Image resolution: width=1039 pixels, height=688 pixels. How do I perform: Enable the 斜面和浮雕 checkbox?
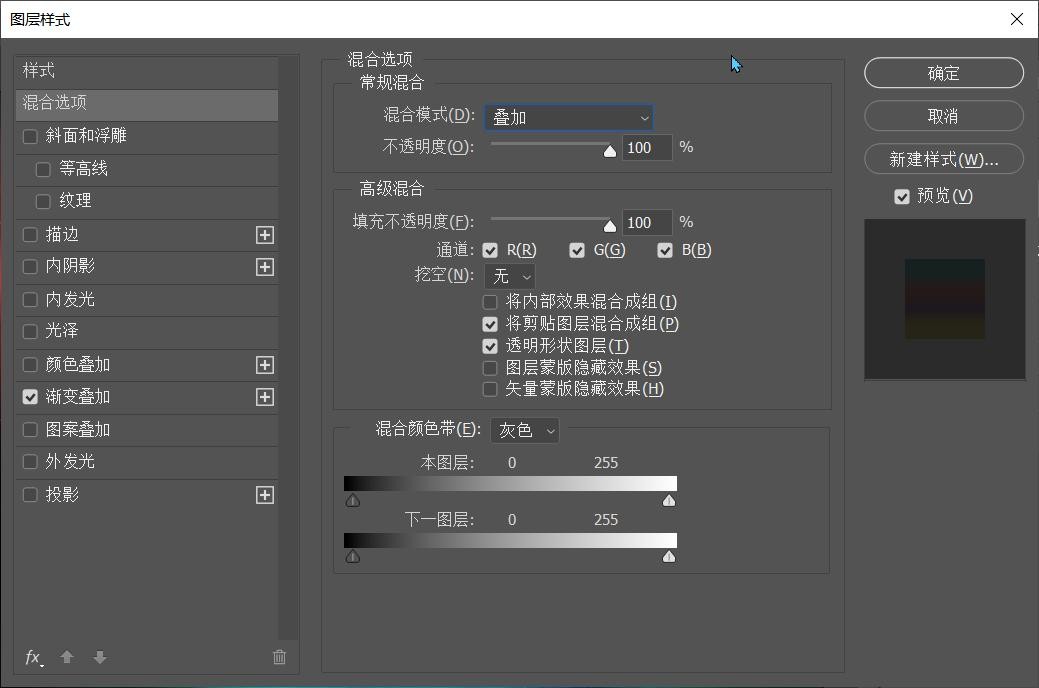pos(30,136)
